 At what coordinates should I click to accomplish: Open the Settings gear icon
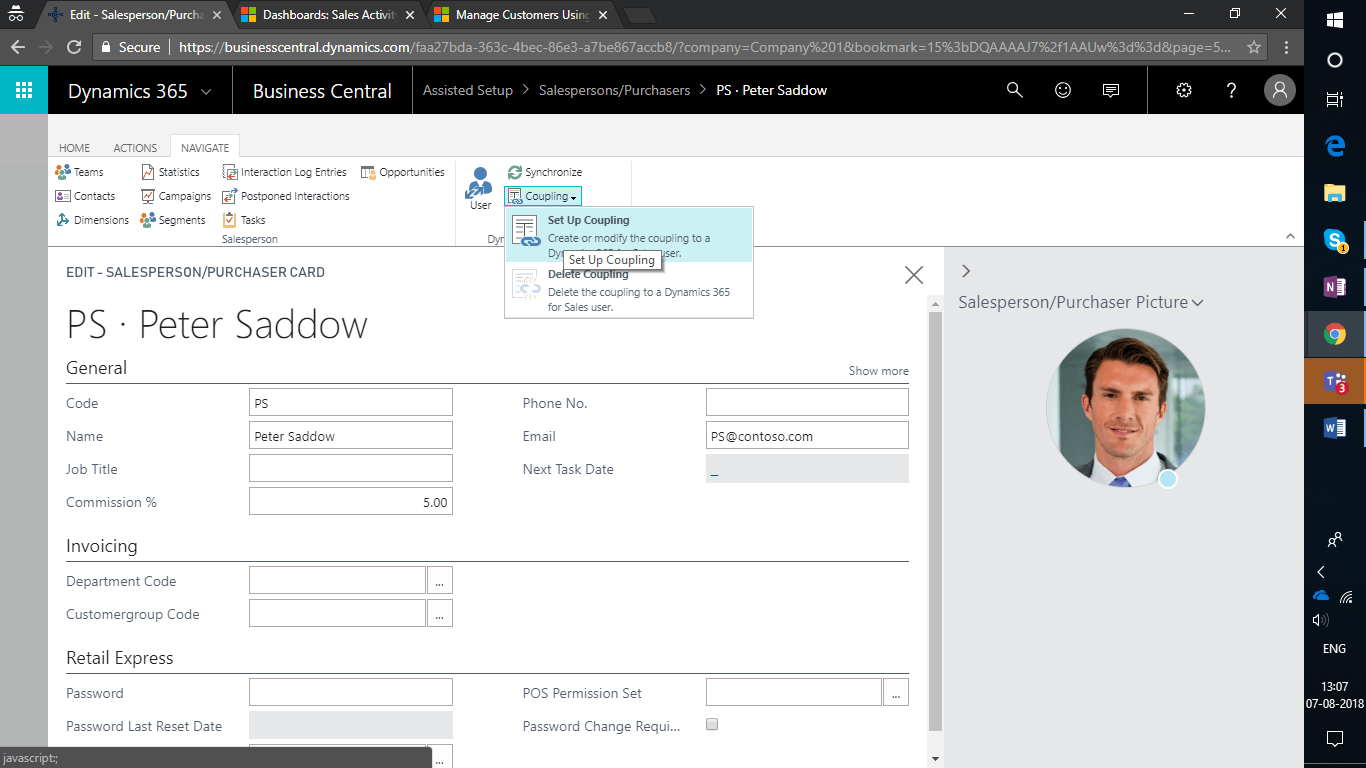tap(1184, 90)
